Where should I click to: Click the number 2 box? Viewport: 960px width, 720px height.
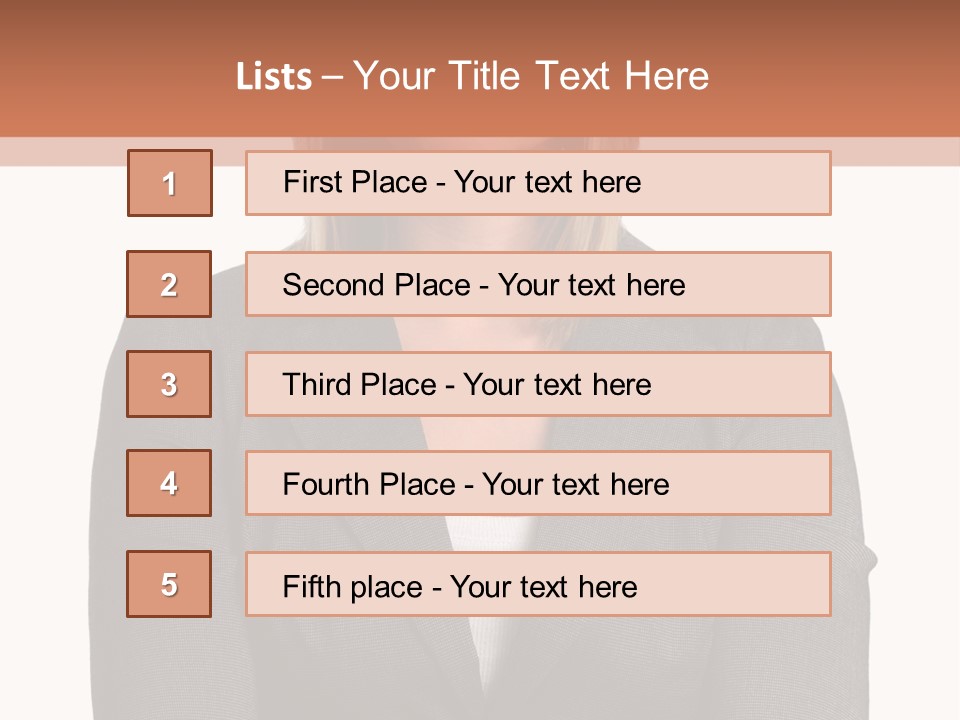(169, 284)
